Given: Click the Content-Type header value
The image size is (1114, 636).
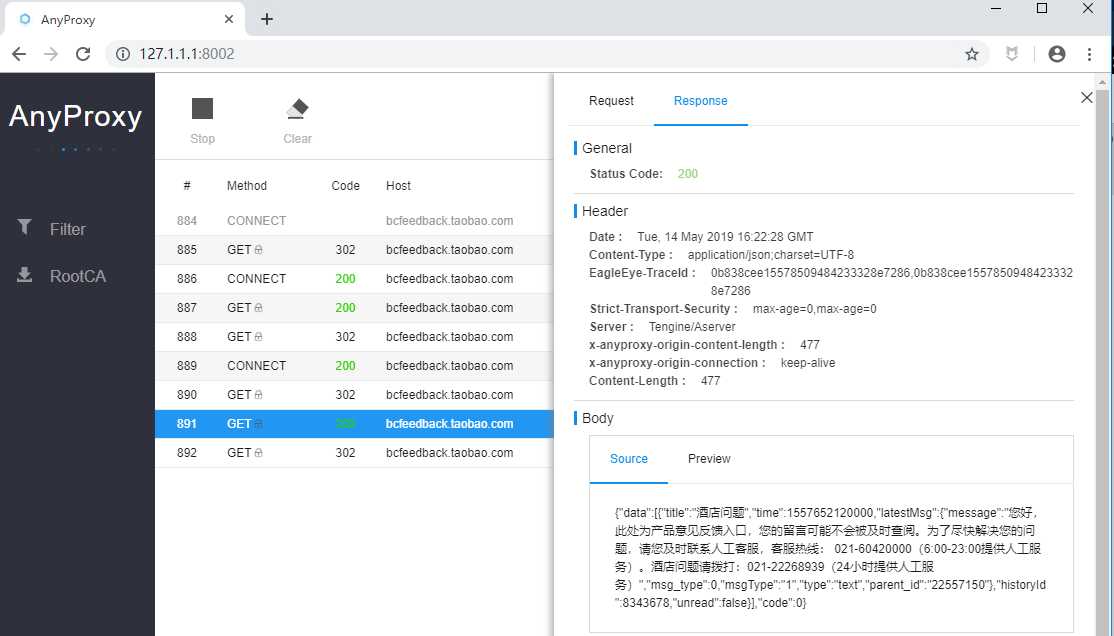Looking at the screenshot, I should pyautogui.click(x=771, y=254).
